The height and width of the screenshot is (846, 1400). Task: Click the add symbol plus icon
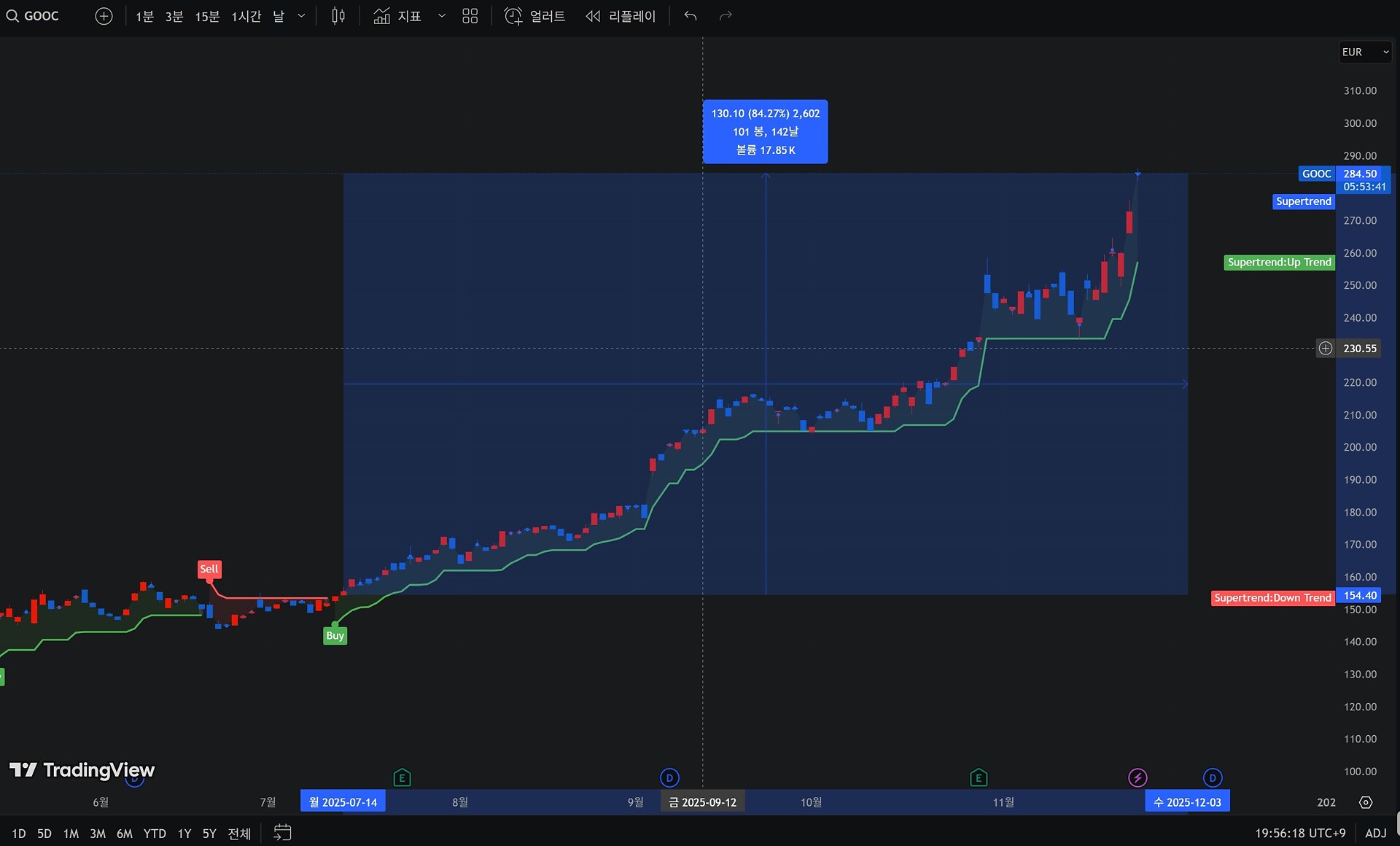pos(104,16)
